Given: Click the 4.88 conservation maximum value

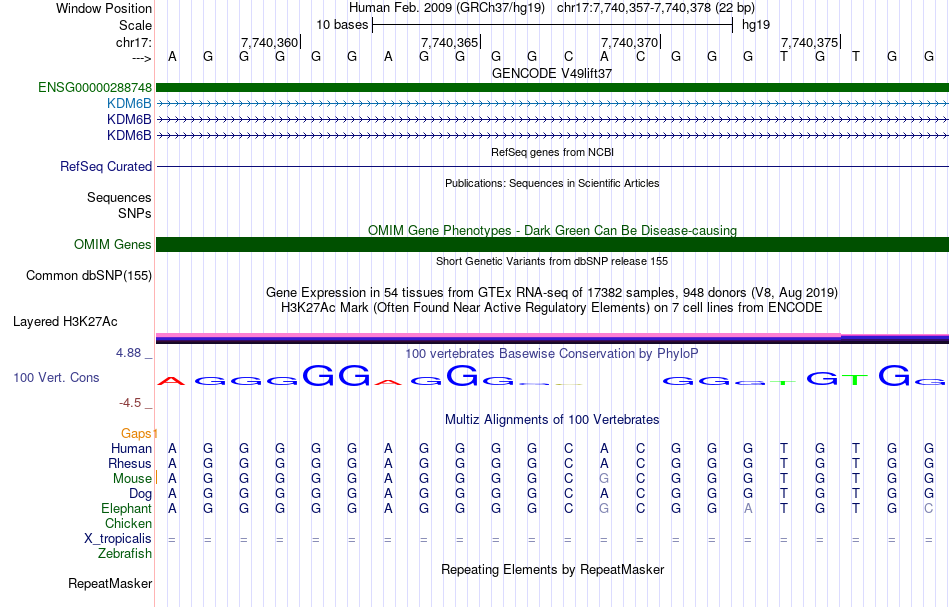Looking at the screenshot, I should [128, 353].
